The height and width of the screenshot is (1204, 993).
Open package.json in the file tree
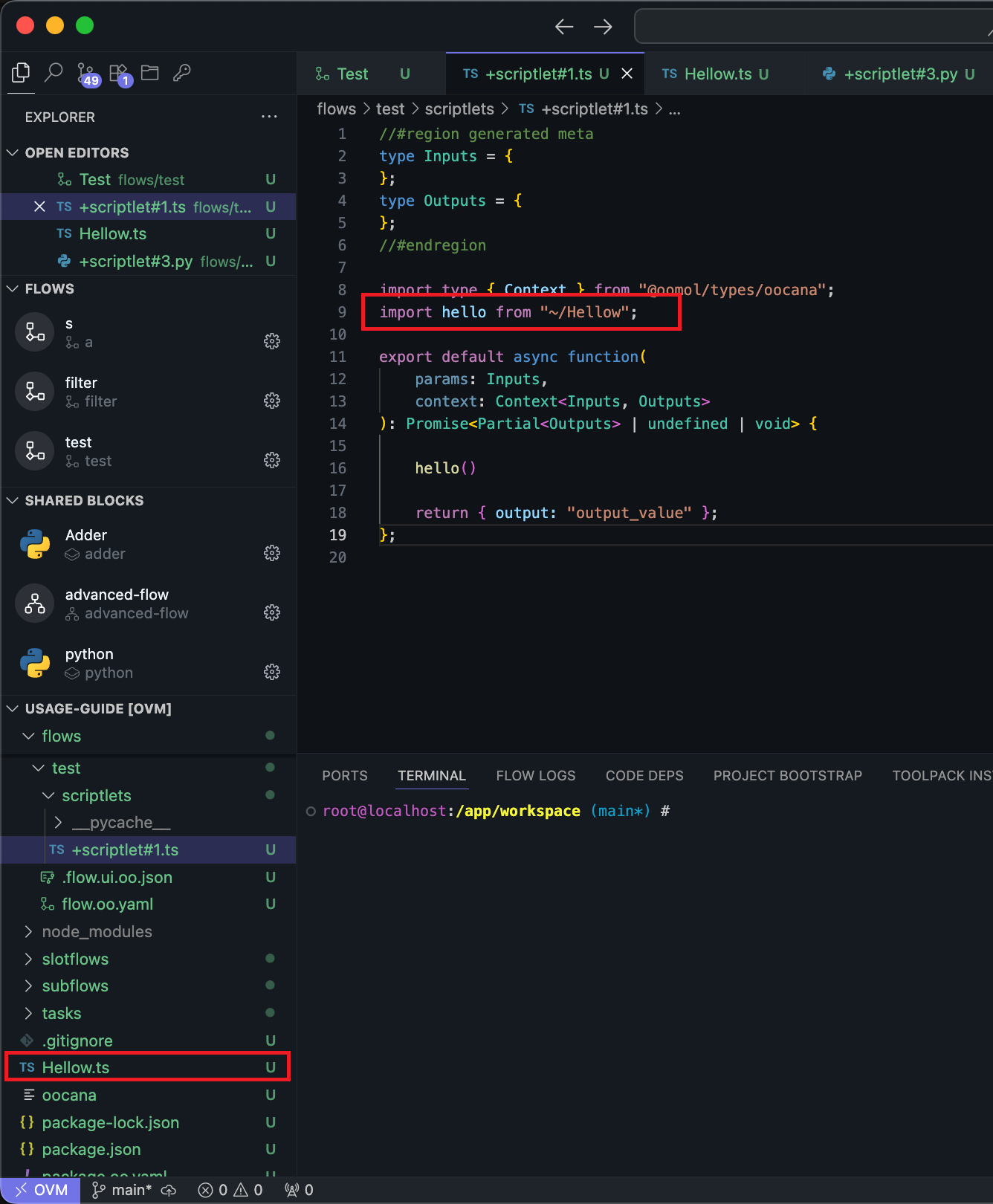pos(91,1149)
